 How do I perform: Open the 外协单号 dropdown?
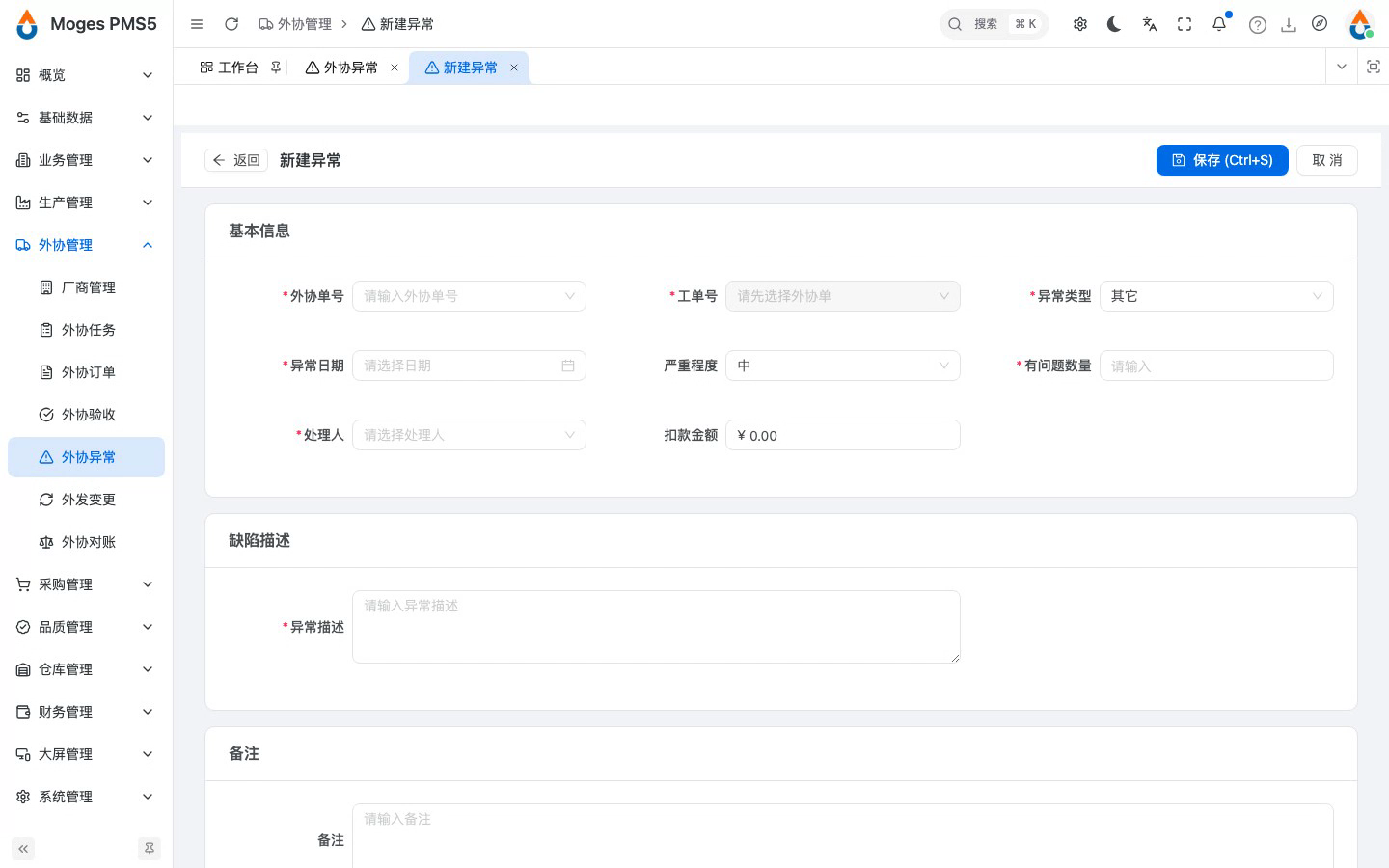coord(469,296)
